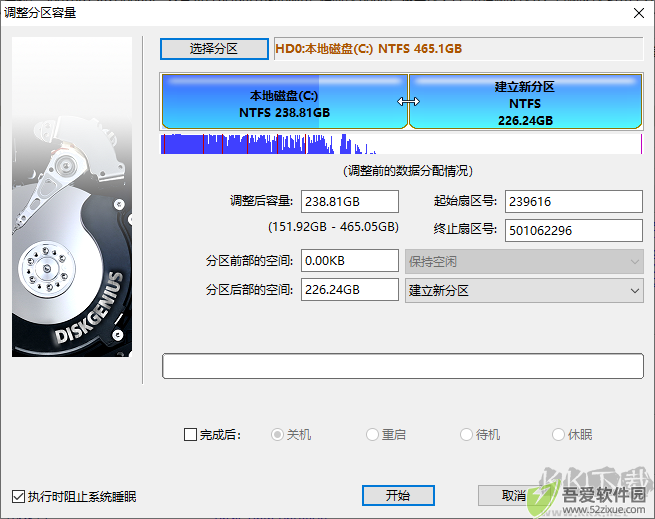The image size is (655, 519).
Task: Click the 开始 button
Action: pos(398,496)
